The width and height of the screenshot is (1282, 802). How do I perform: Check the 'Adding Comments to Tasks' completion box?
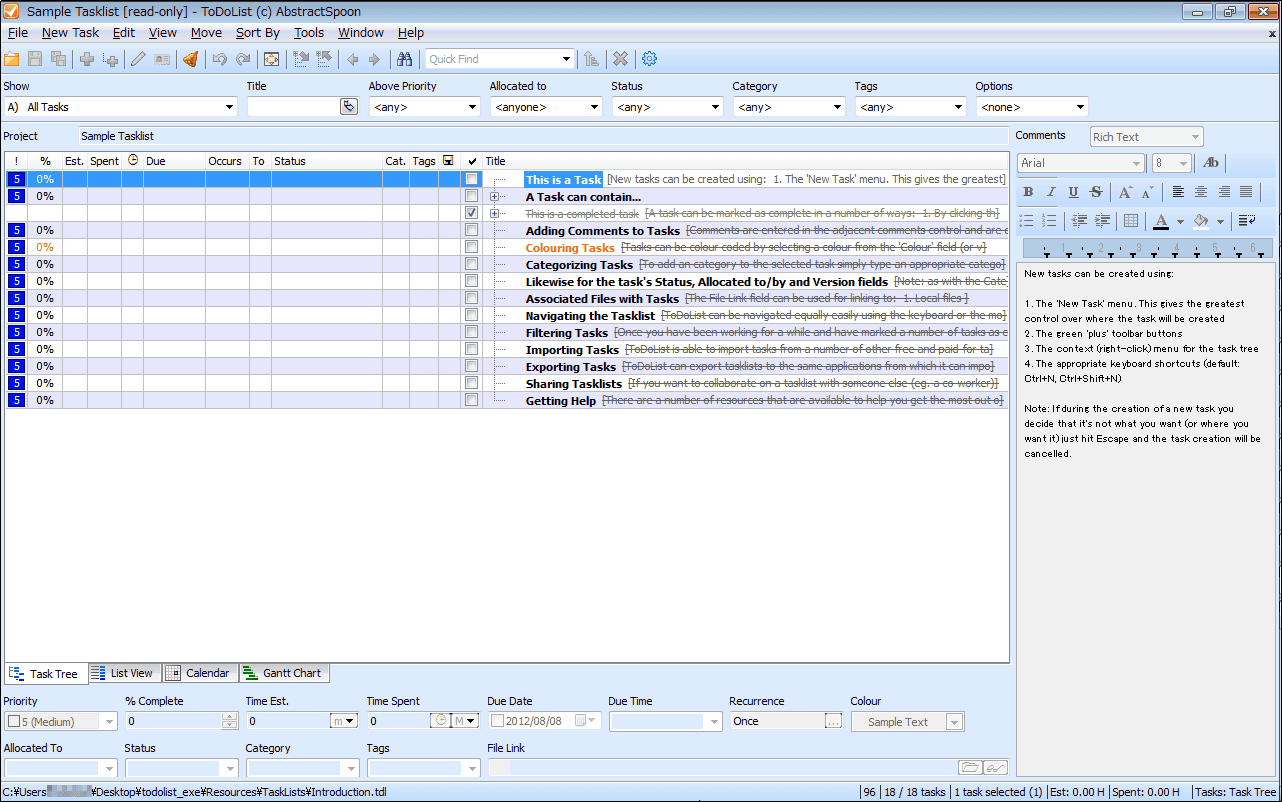(x=471, y=230)
